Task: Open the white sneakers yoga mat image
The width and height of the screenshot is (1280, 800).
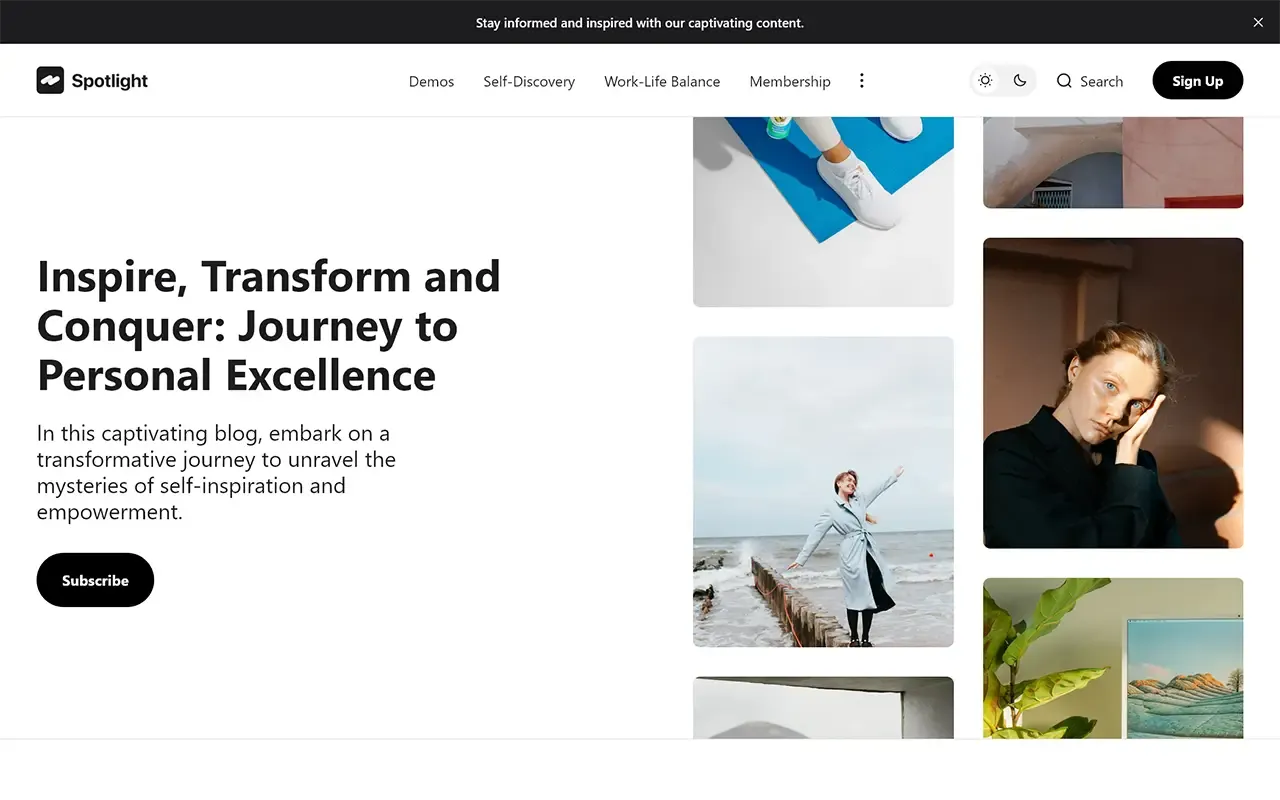Action: (823, 210)
